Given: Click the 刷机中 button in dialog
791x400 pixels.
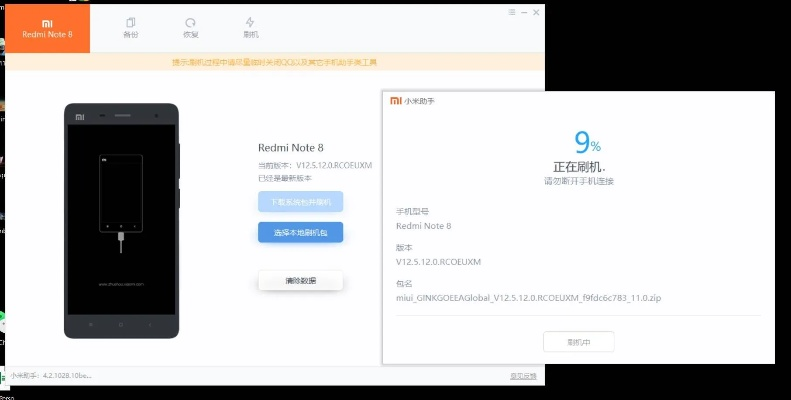Looking at the screenshot, I should coord(579,342).
